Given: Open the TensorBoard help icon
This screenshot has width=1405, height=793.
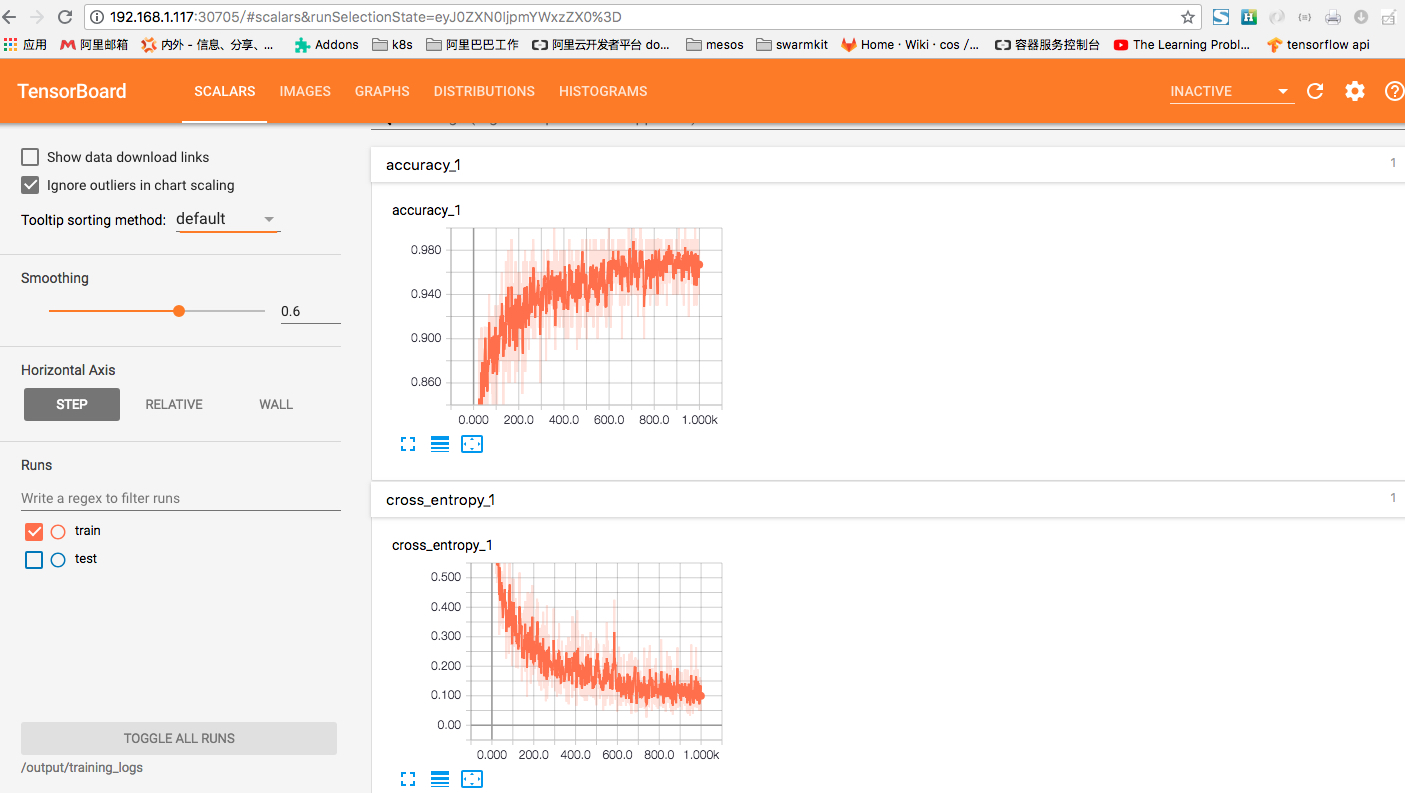Looking at the screenshot, I should tap(1394, 91).
